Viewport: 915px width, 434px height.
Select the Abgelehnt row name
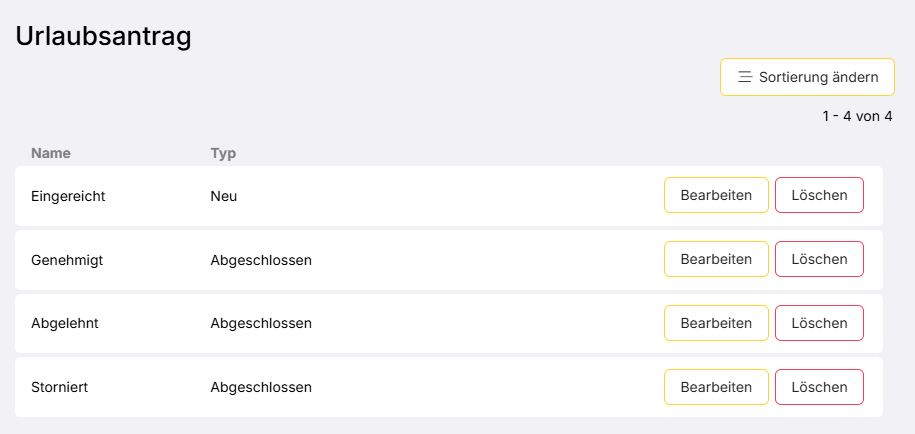(x=65, y=323)
